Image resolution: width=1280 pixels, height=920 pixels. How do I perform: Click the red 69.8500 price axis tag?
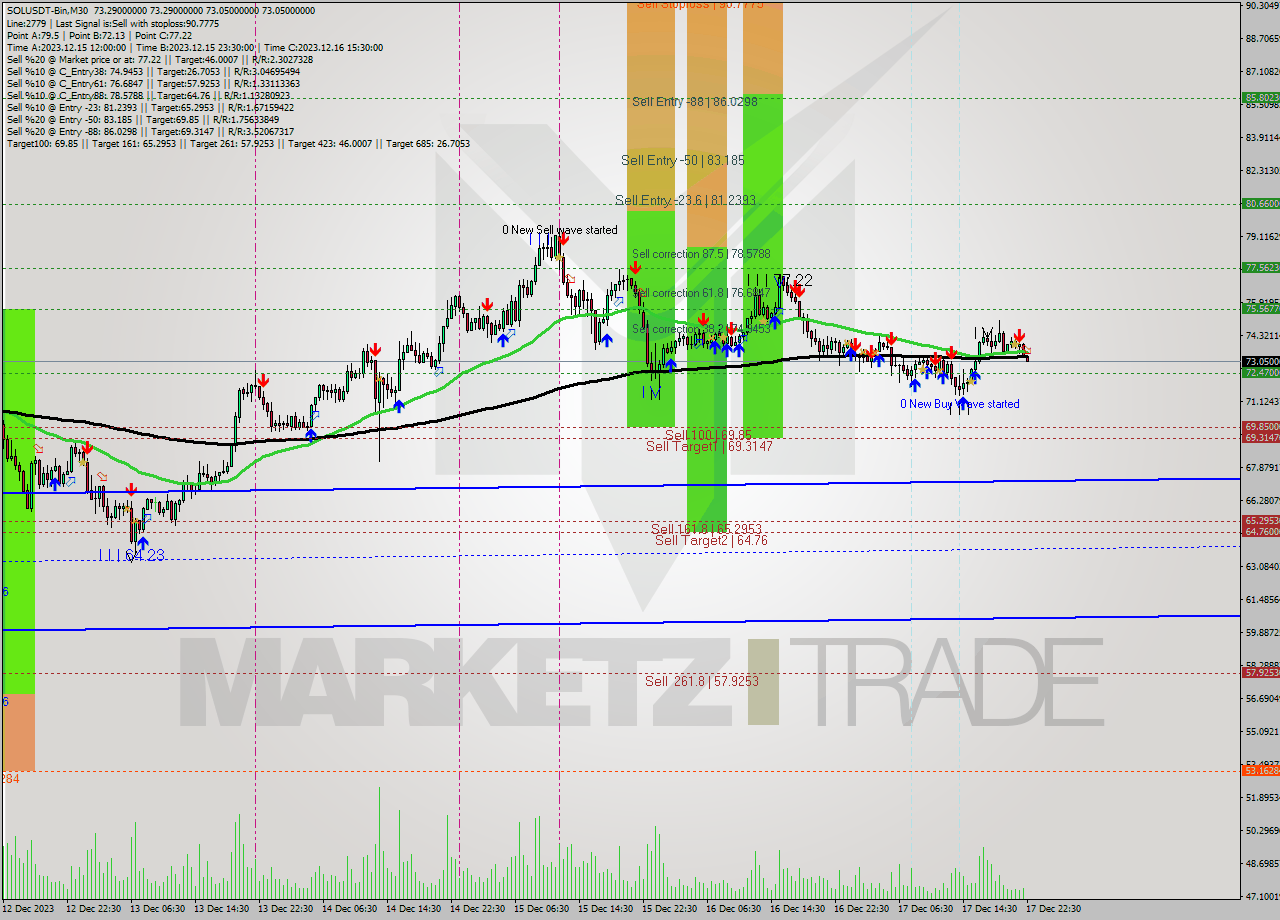[x=1261, y=427]
